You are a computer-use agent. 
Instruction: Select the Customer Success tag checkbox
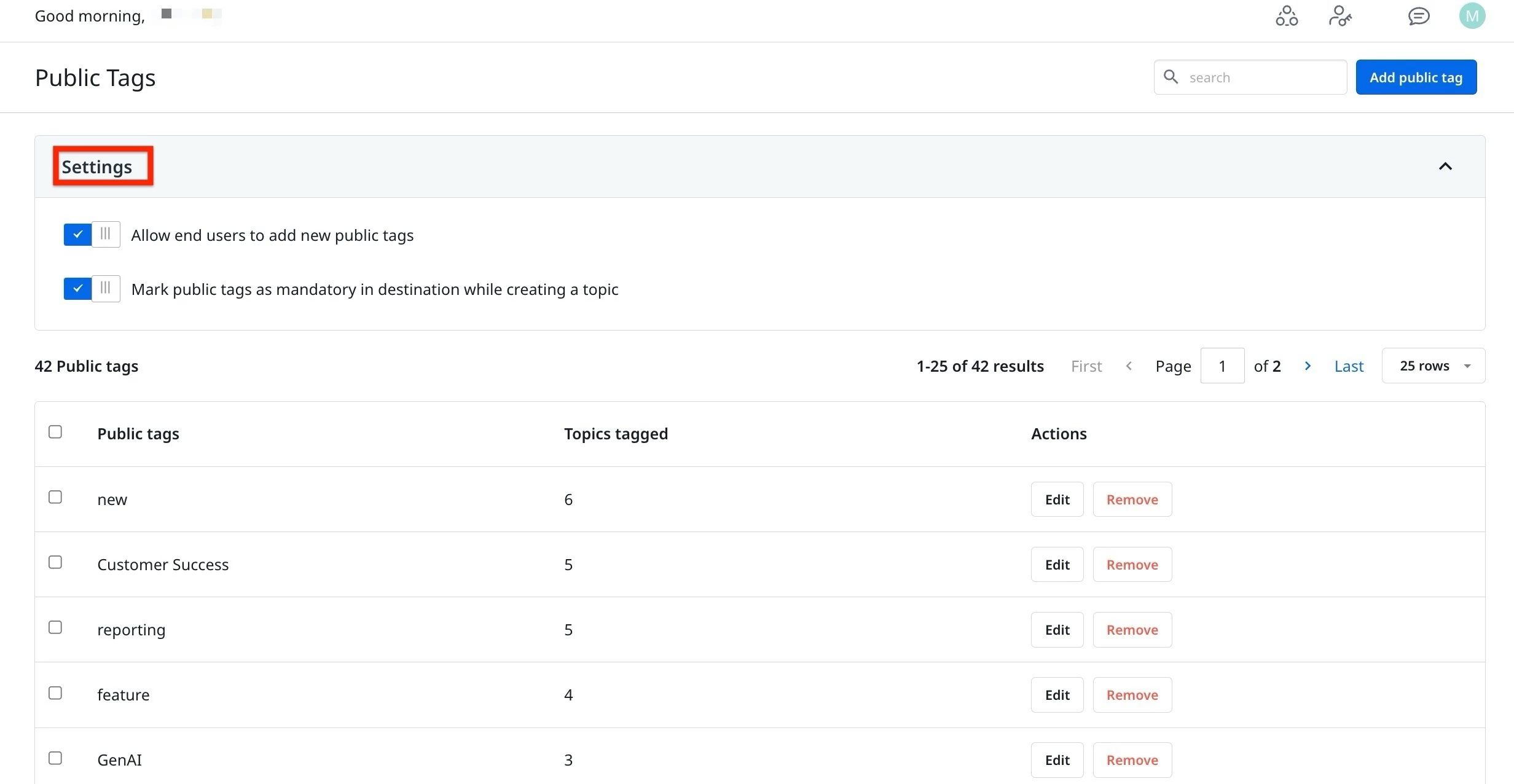click(55, 563)
